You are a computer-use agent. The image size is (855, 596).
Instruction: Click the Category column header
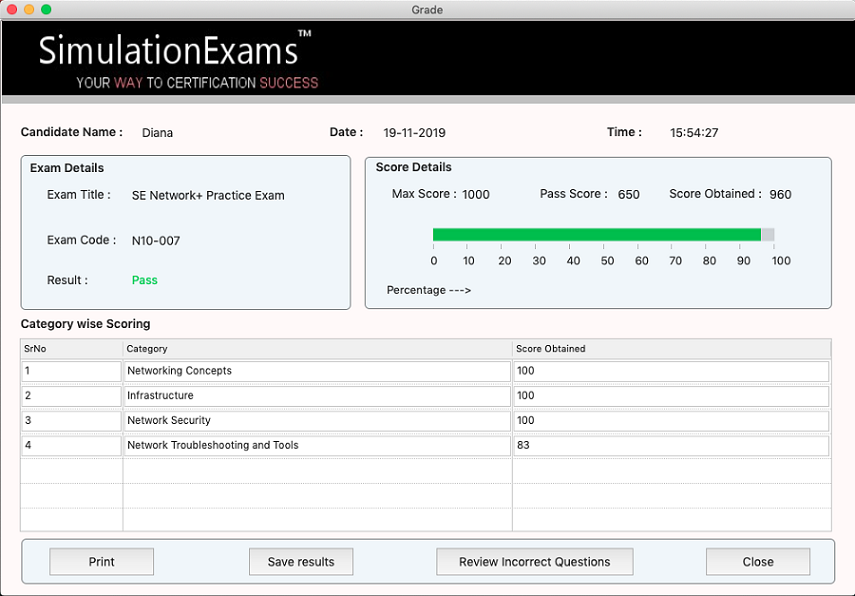(317, 349)
